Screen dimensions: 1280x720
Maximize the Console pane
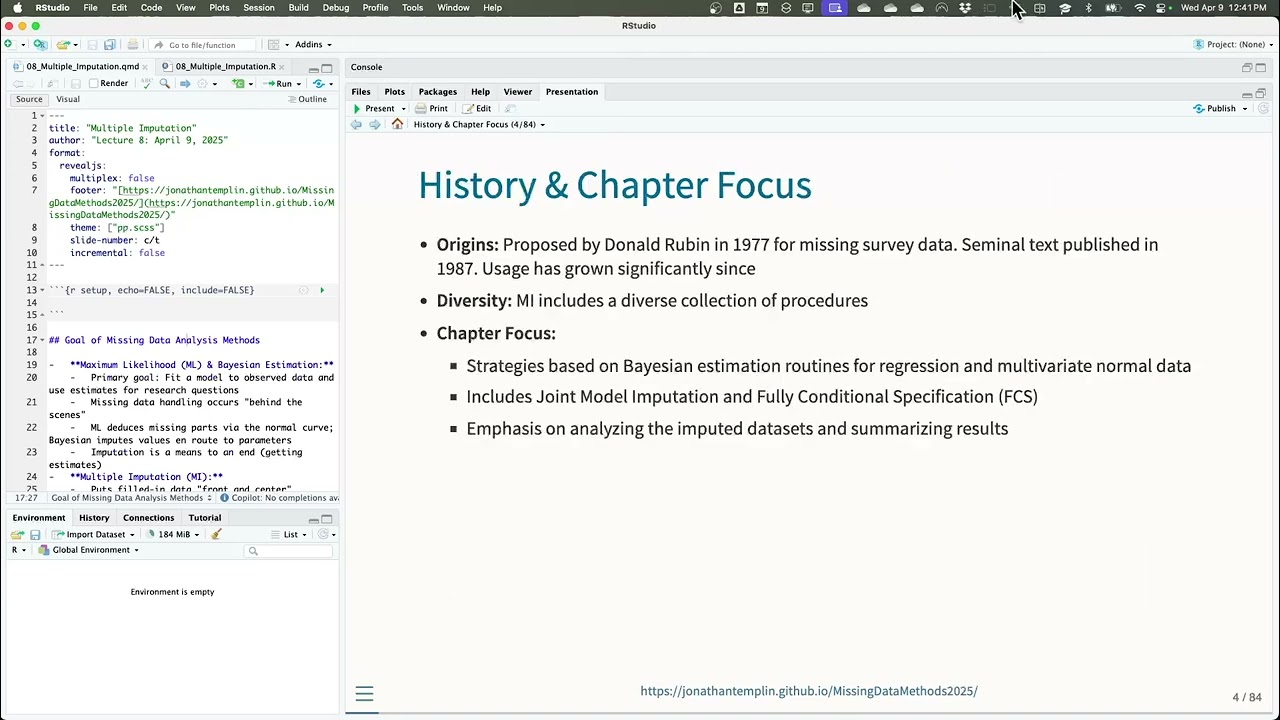pos(1261,67)
